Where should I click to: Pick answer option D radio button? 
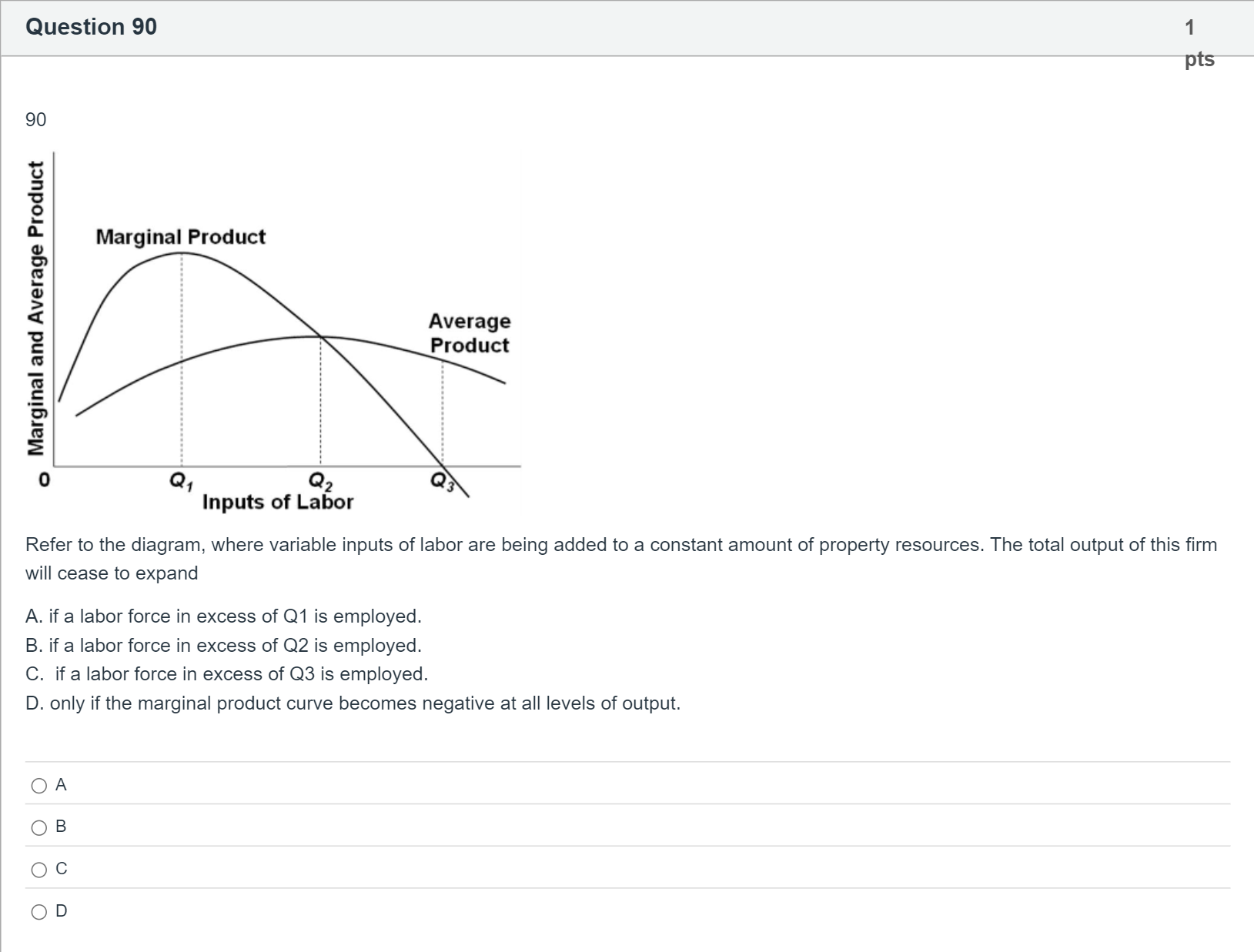point(38,912)
